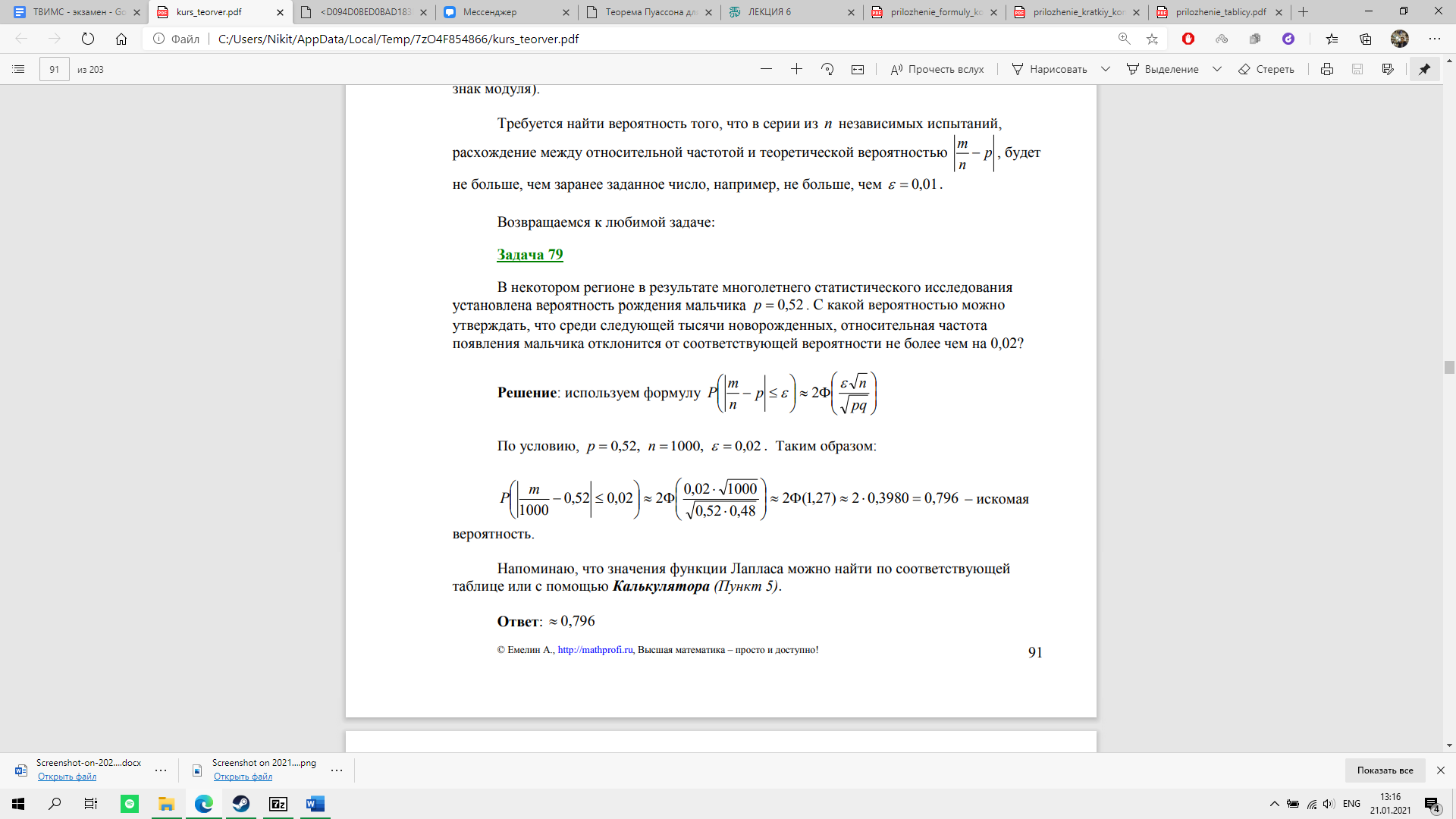
Task: Close the downloads bar
Action: 1441,770
